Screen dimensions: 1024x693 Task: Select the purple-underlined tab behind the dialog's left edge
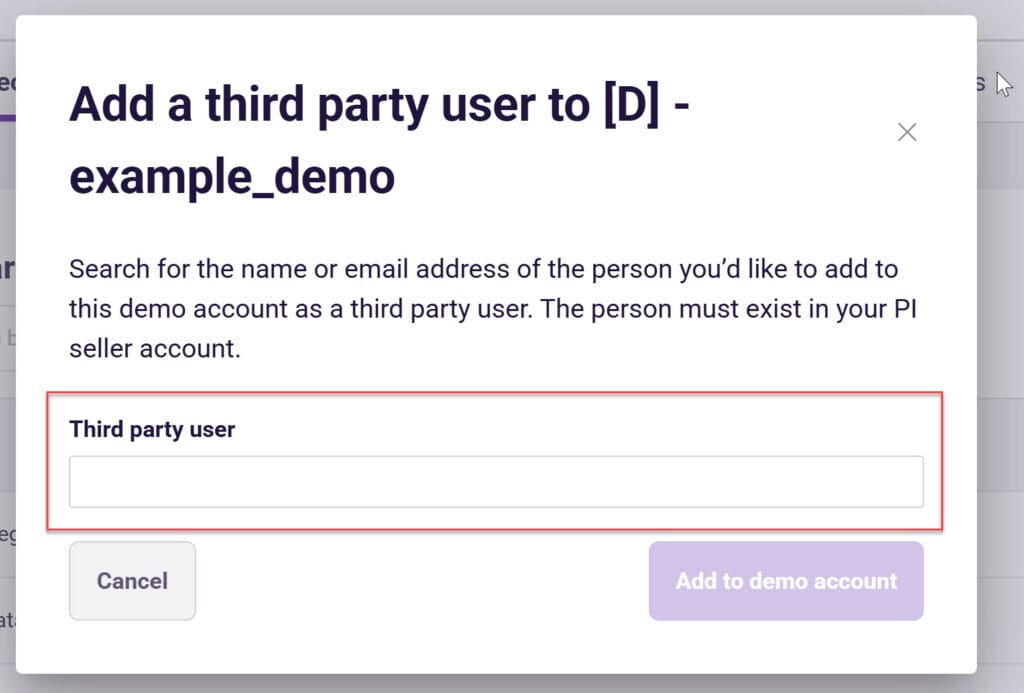(x=8, y=85)
